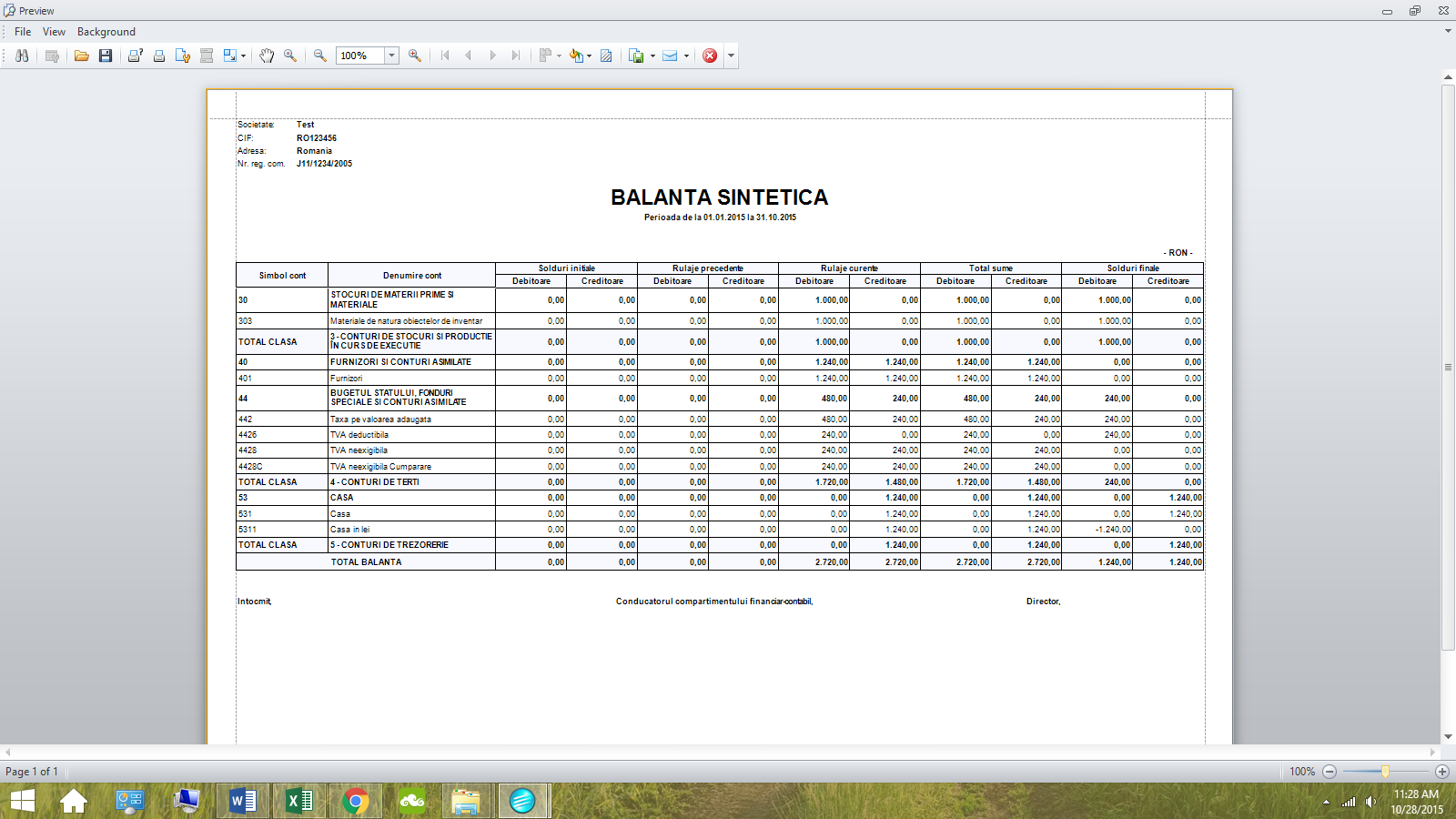1456x819 pixels.
Task: Close the preview with red X icon
Action: tap(710, 56)
